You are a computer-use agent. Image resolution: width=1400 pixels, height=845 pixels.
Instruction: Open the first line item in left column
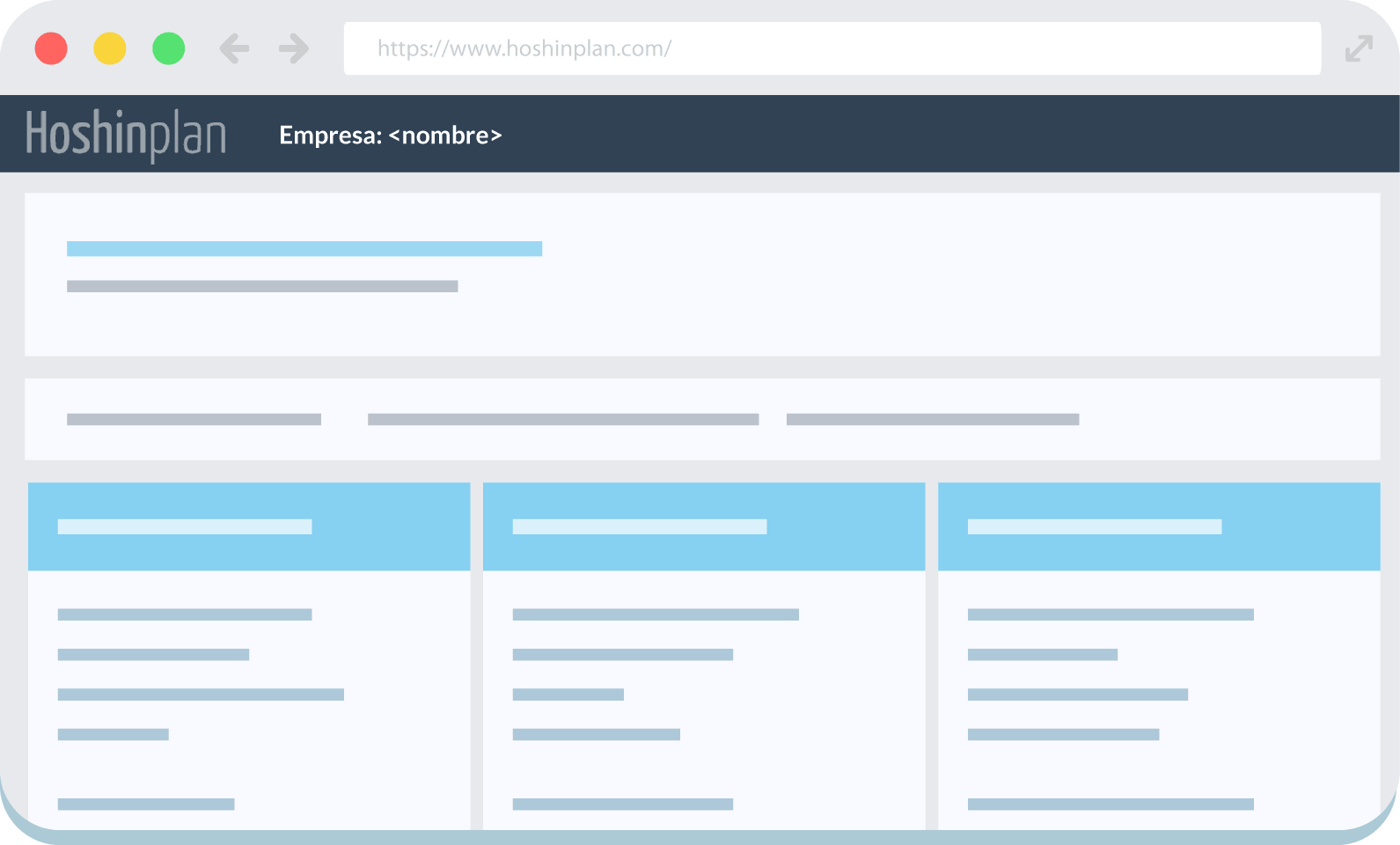[185, 614]
